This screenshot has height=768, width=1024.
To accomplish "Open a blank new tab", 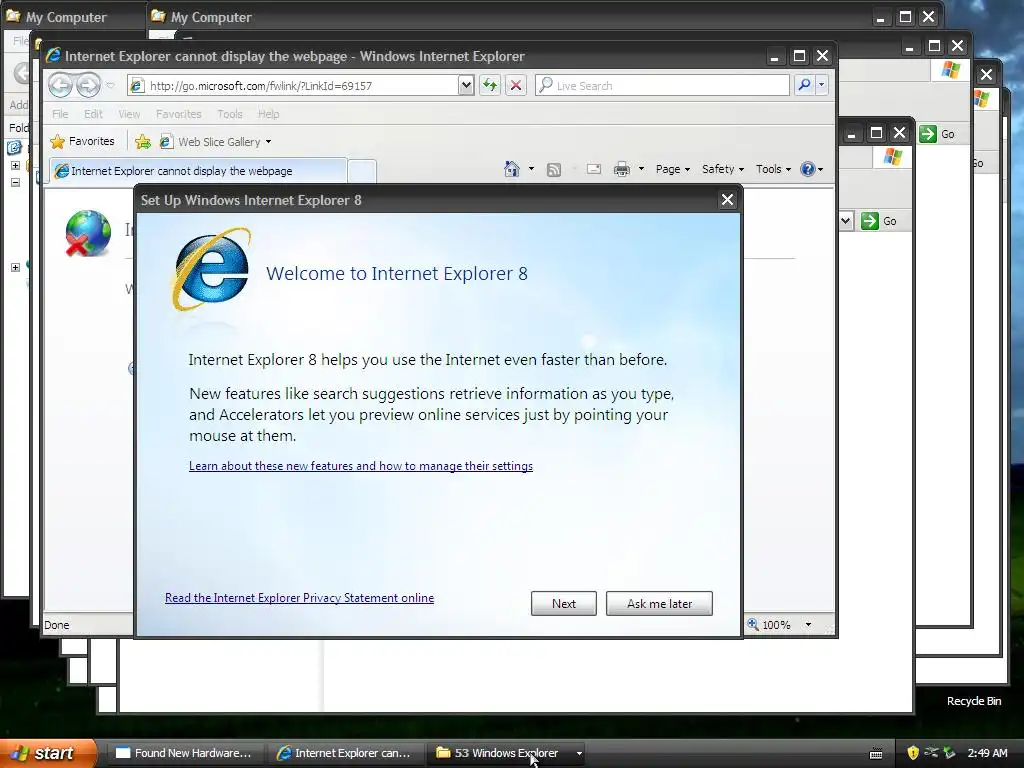I will [362, 171].
